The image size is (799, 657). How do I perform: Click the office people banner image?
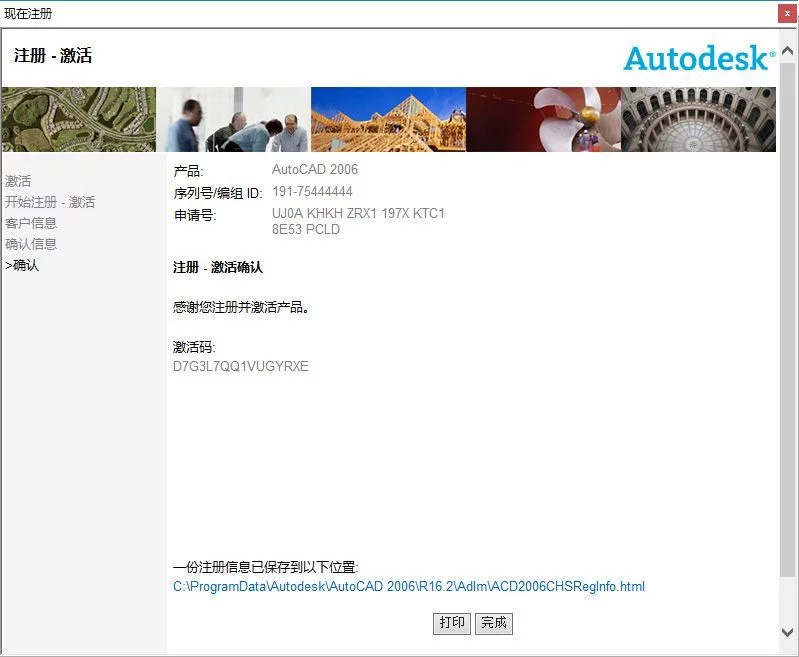pos(233,119)
